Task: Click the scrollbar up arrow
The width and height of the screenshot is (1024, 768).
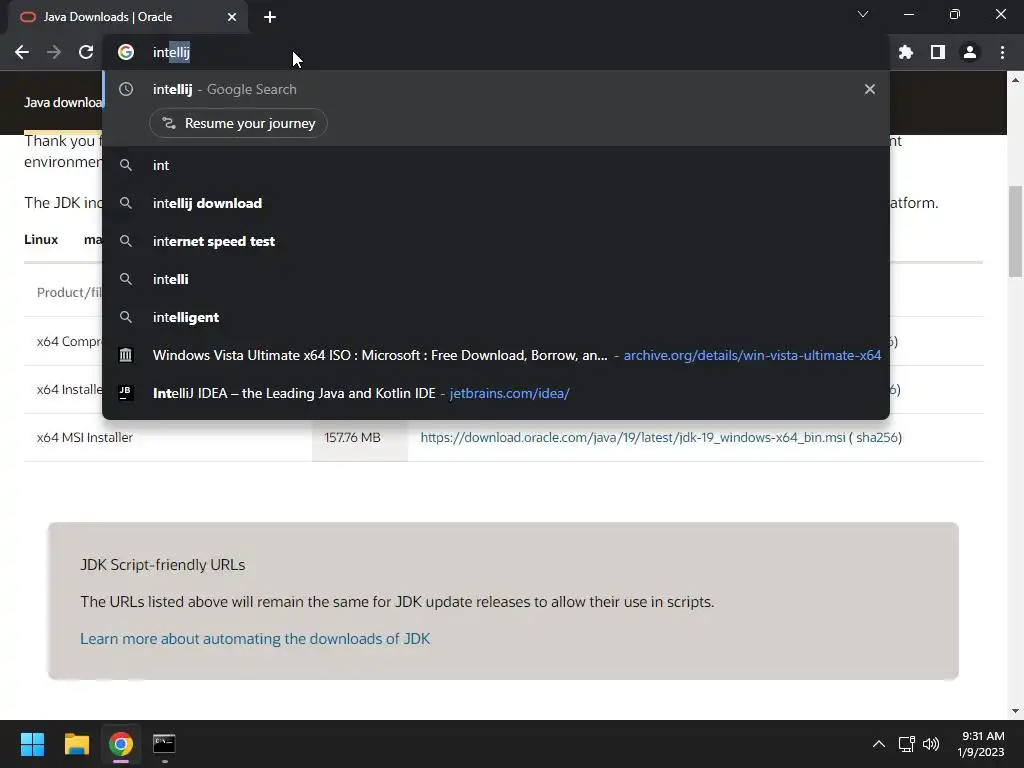Action: click(x=1015, y=80)
